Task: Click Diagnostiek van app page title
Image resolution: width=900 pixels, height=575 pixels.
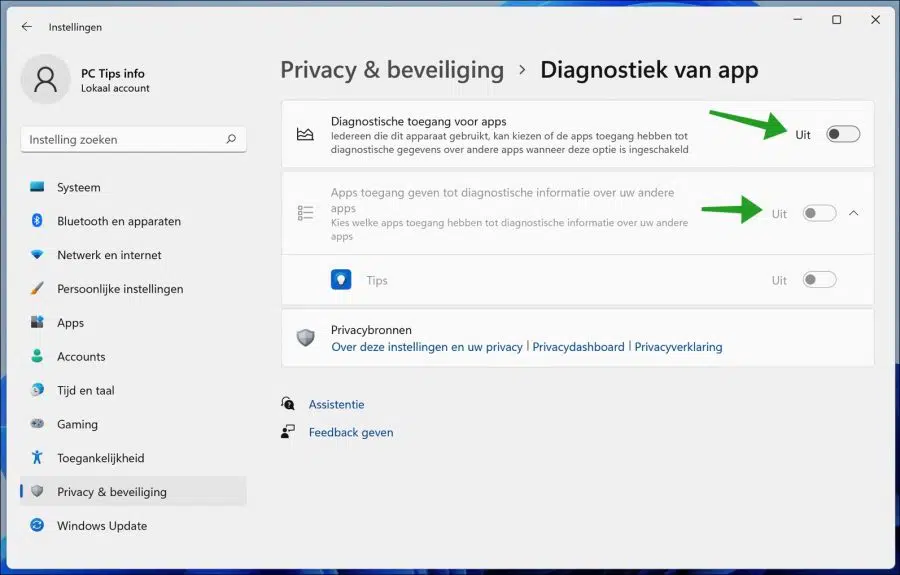Action: coord(649,70)
